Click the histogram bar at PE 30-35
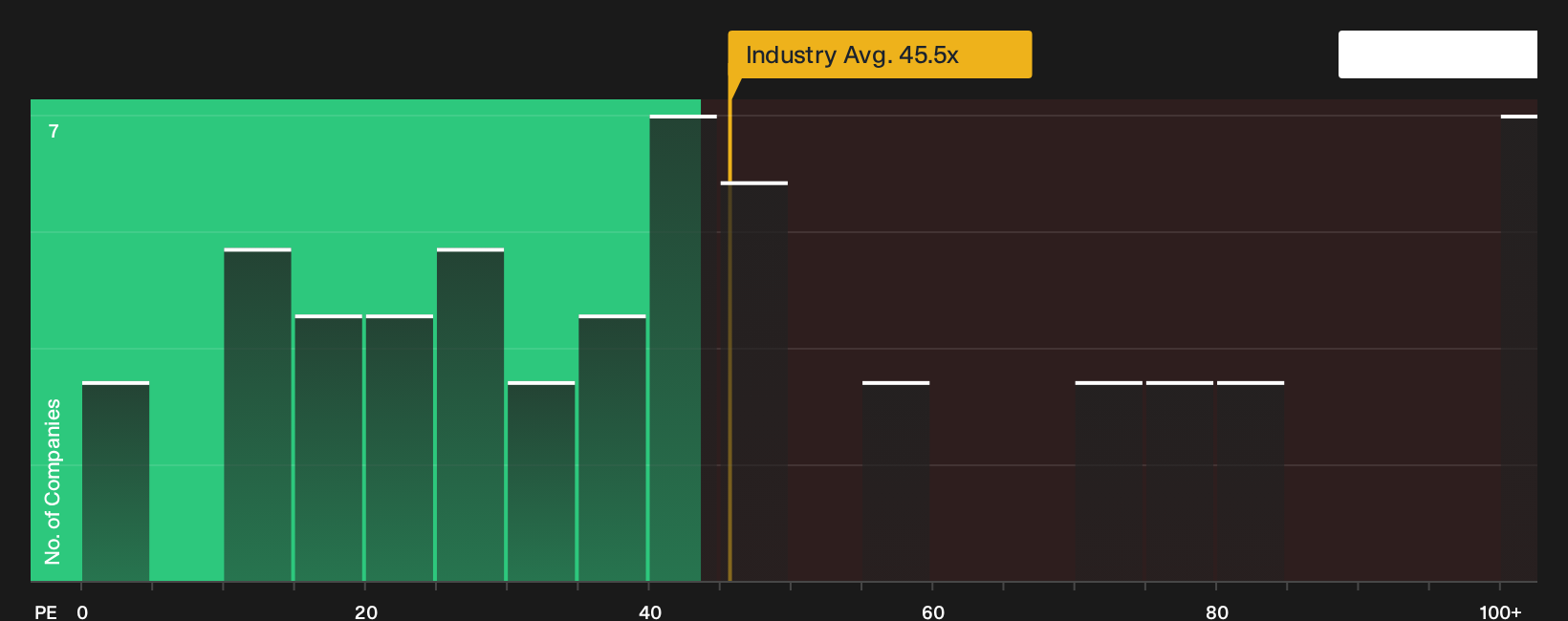The image size is (1568, 621). [x=541, y=482]
